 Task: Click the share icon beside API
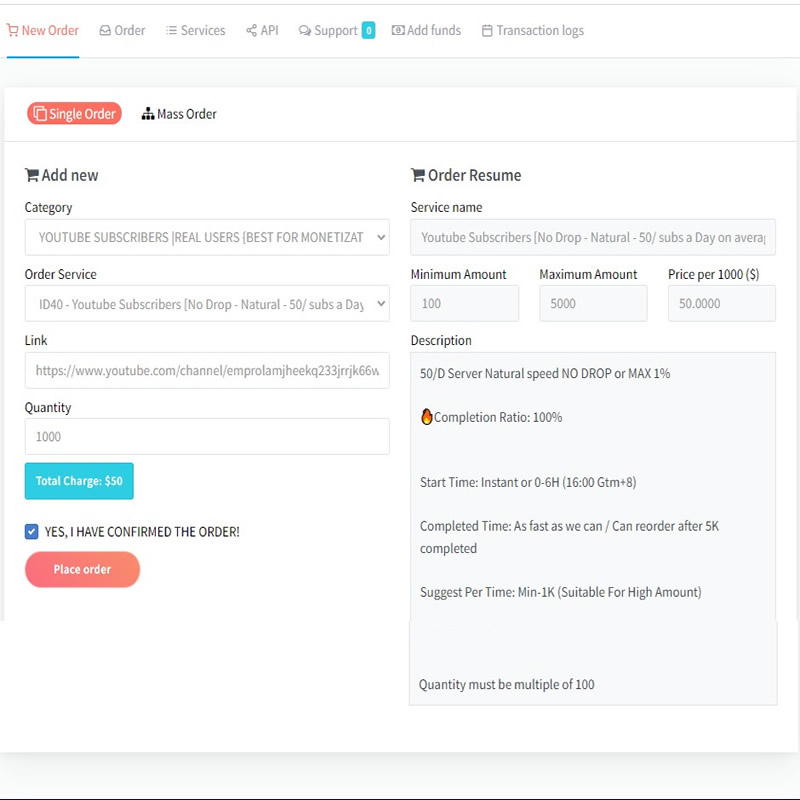[251, 31]
